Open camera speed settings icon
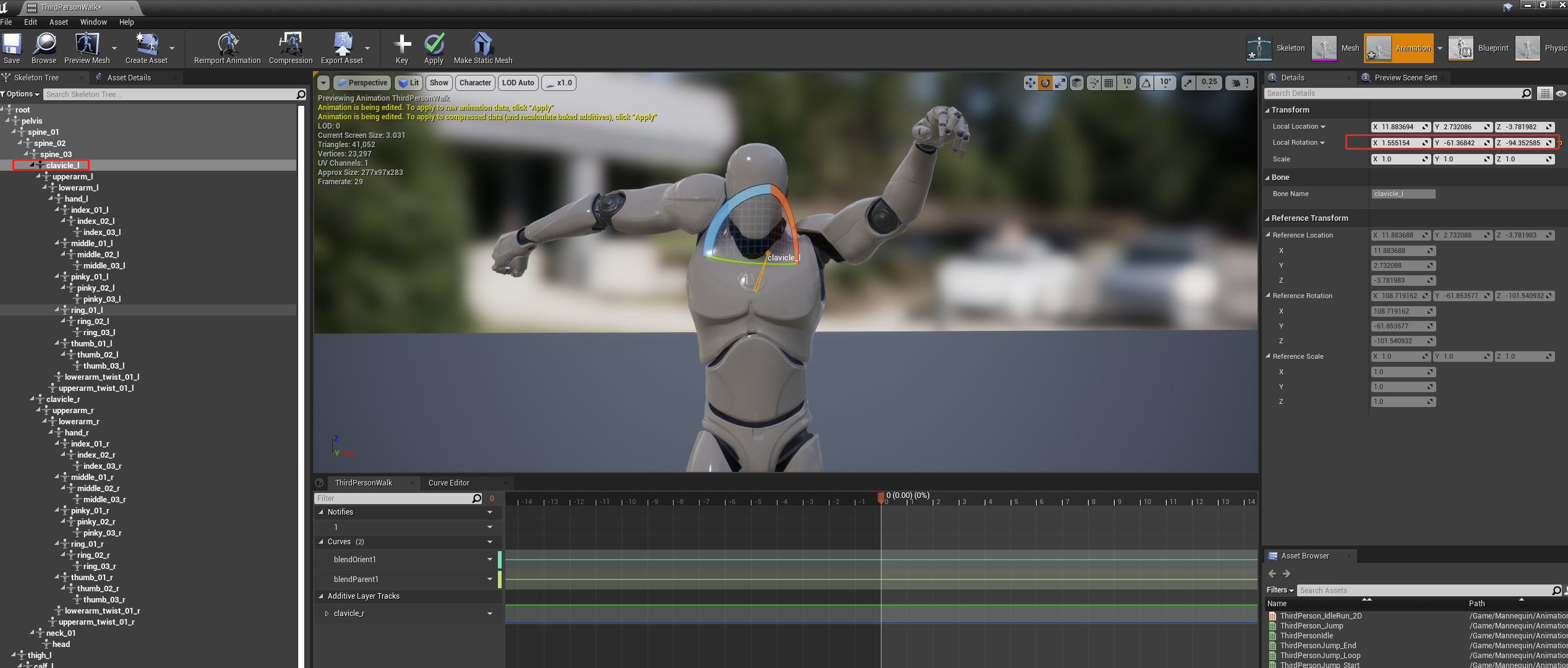The image size is (1568, 668). click(1235, 83)
